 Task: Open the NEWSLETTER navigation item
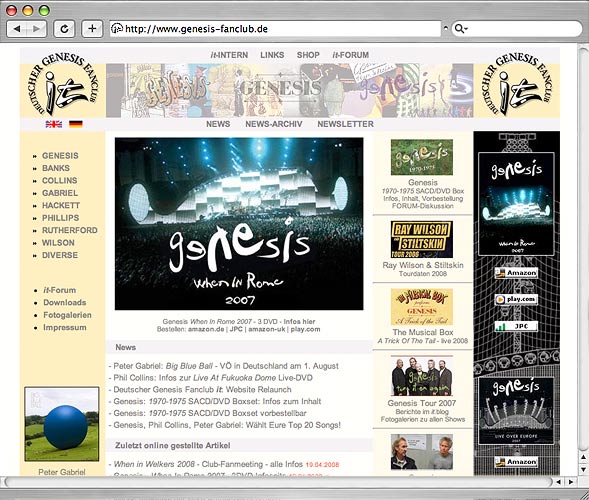coord(345,124)
